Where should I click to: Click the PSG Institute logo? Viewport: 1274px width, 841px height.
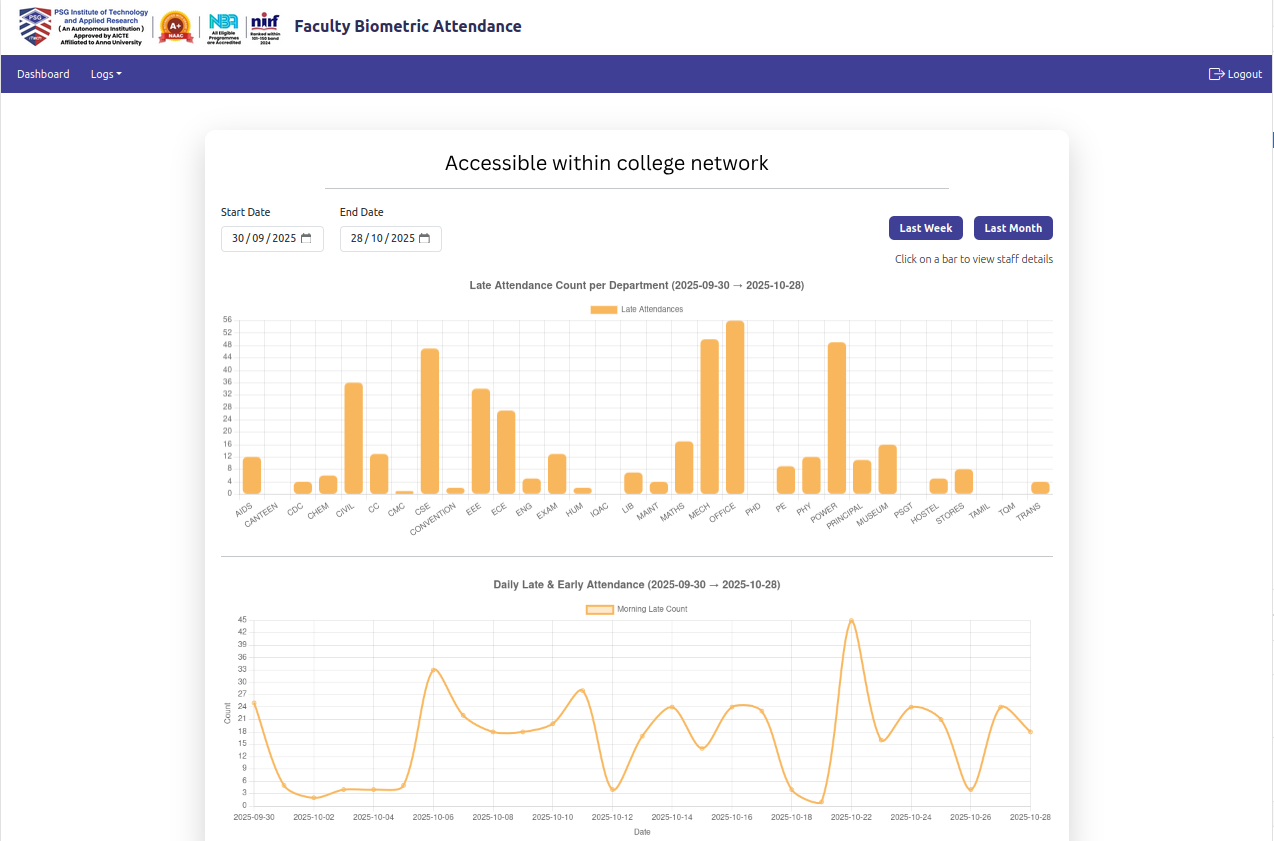click(x=83, y=27)
